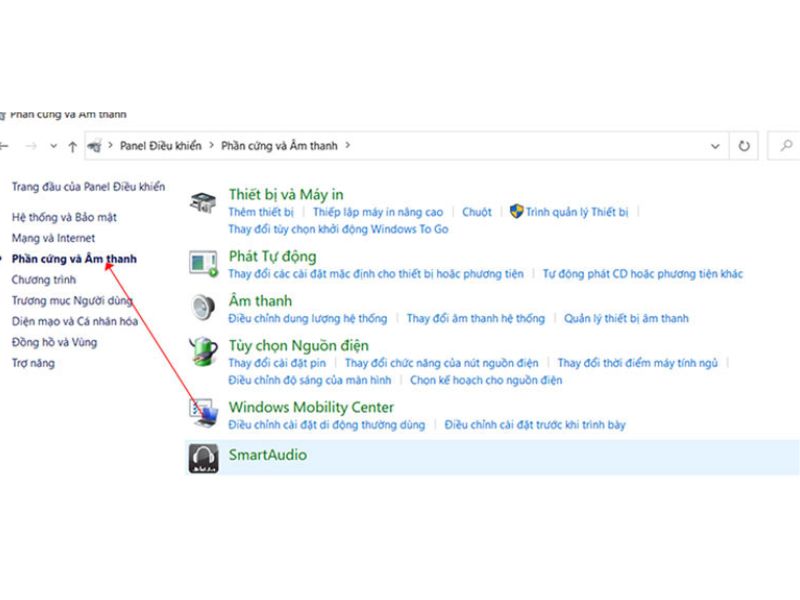The height and width of the screenshot is (600, 800).
Task: Click the Chuột mouse settings link
Action: [x=477, y=212]
